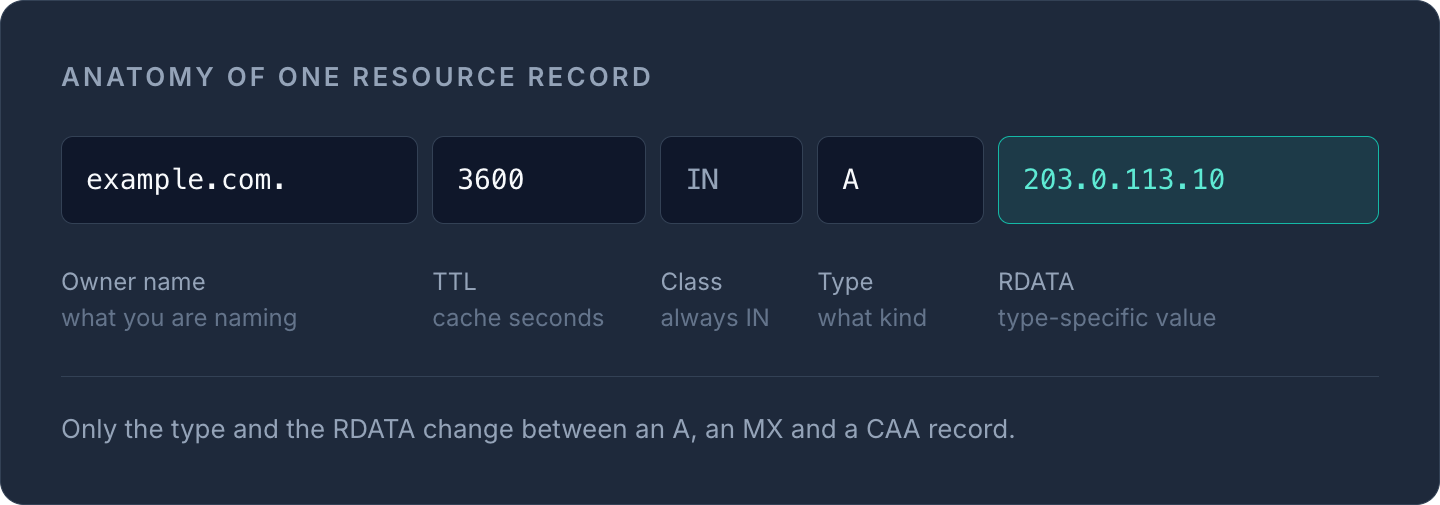Select the 3600 TTL box
The height and width of the screenshot is (505, 1440).
coord(539,180)
